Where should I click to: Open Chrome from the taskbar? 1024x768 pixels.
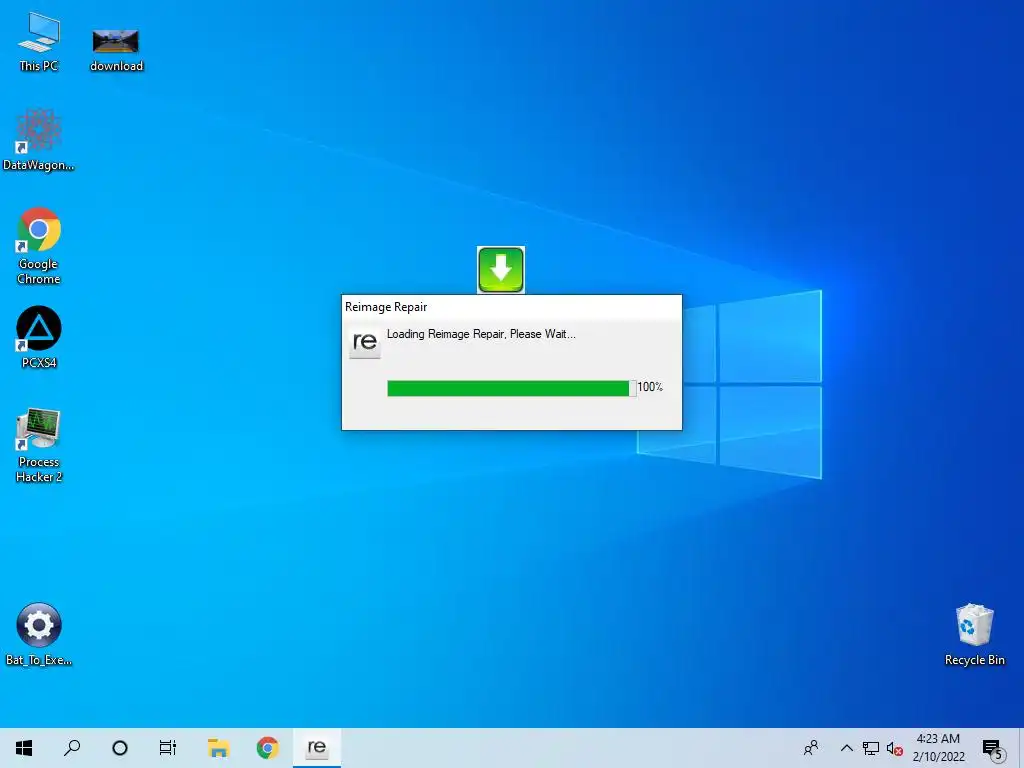pyautogui.click(x=267, y=748)
